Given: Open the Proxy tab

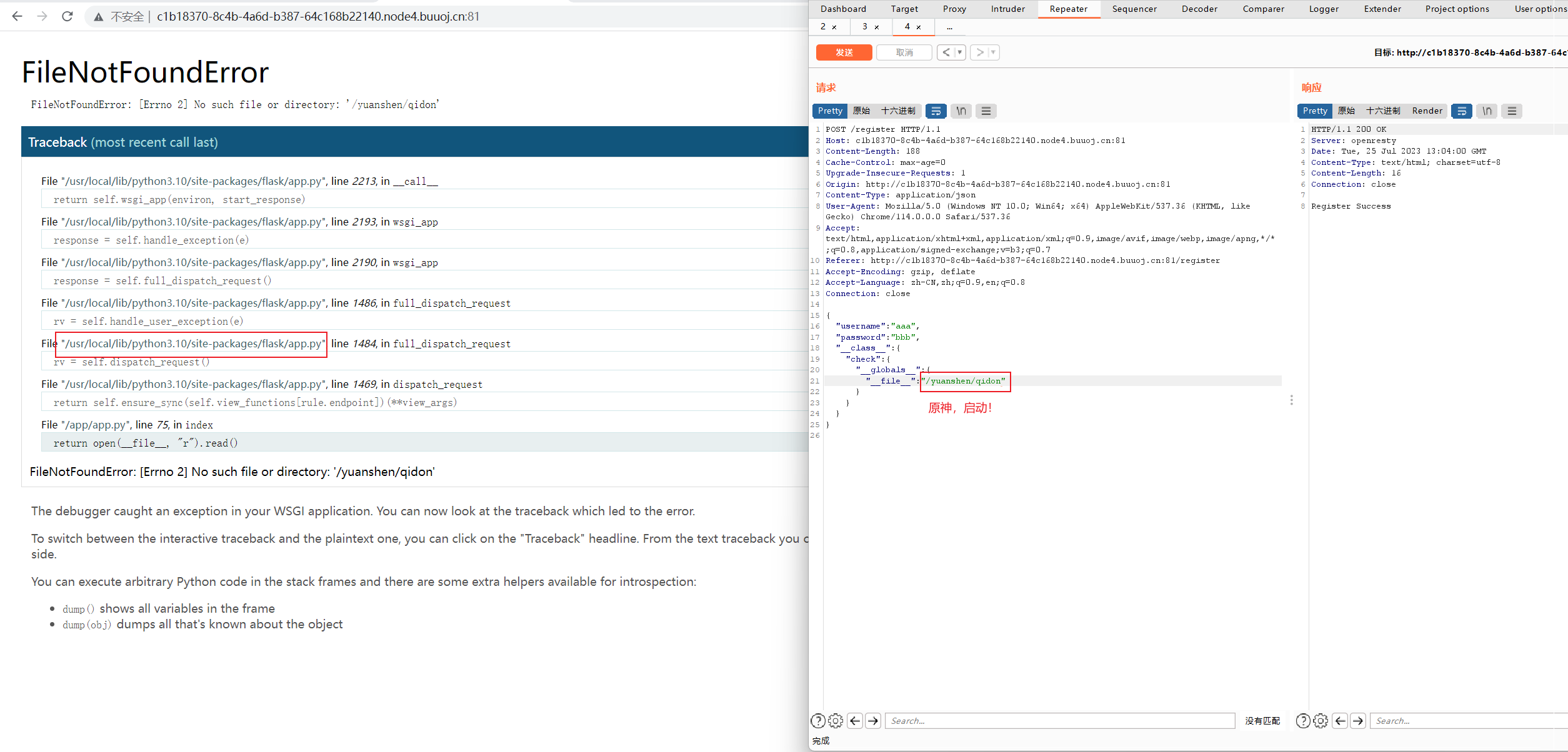Looking at the screenshot, I should [954, 9].
